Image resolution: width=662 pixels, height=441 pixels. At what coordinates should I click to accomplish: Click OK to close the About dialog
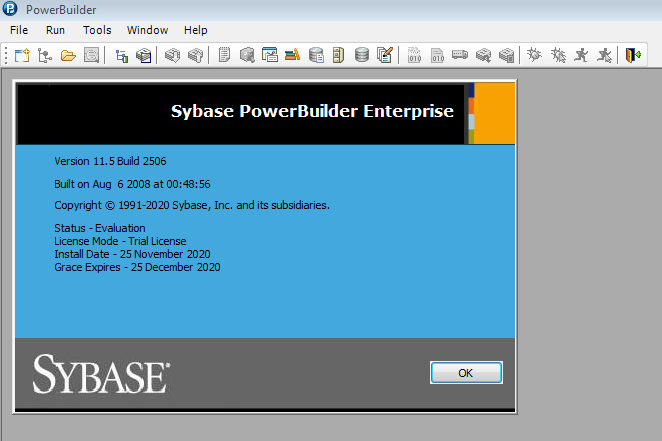pos(466,373)
